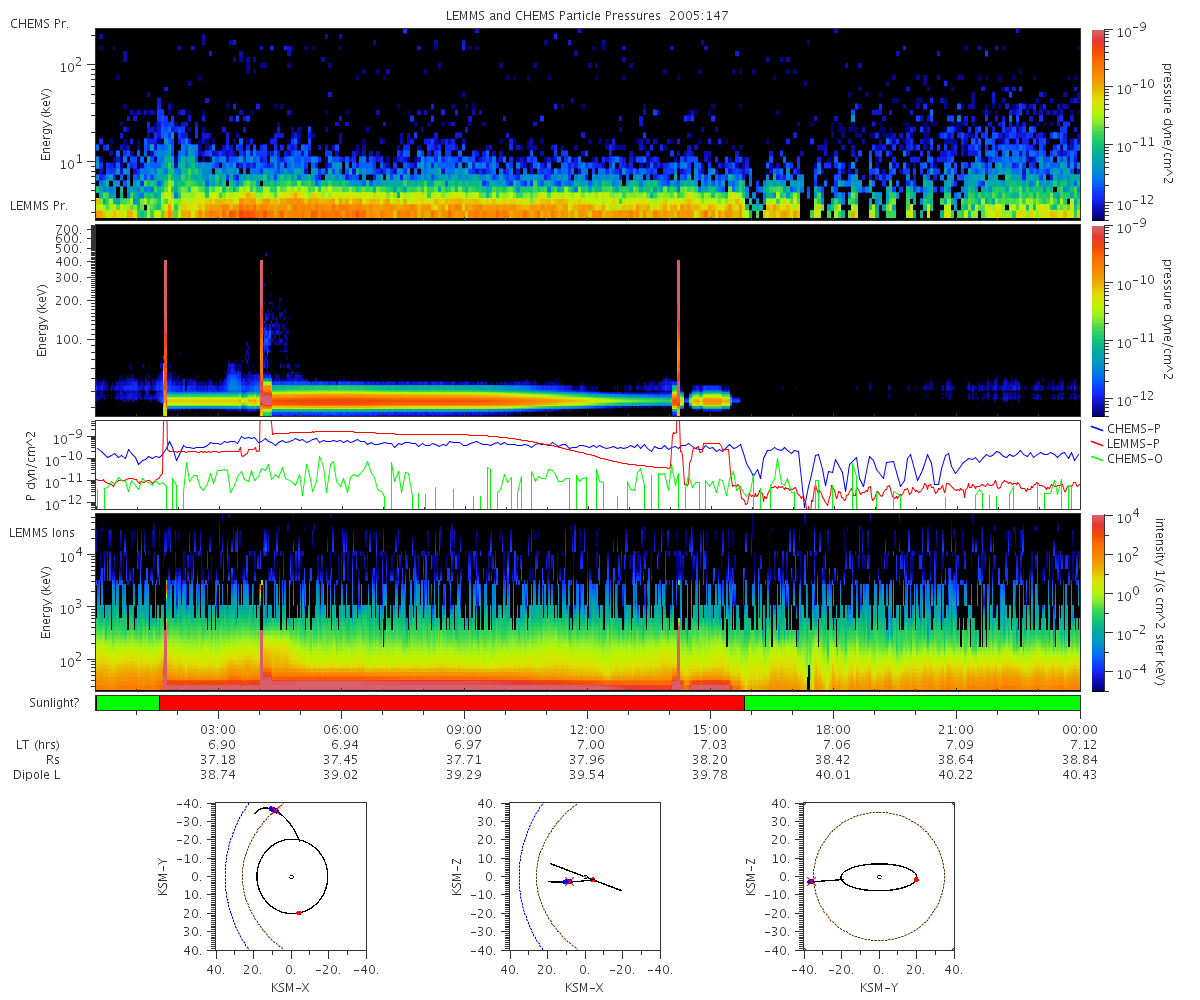Screen dimensions: 1200x1000
Task: Click the LEMMS Ions intensity color bar
Action: [x=1099, y=601]
